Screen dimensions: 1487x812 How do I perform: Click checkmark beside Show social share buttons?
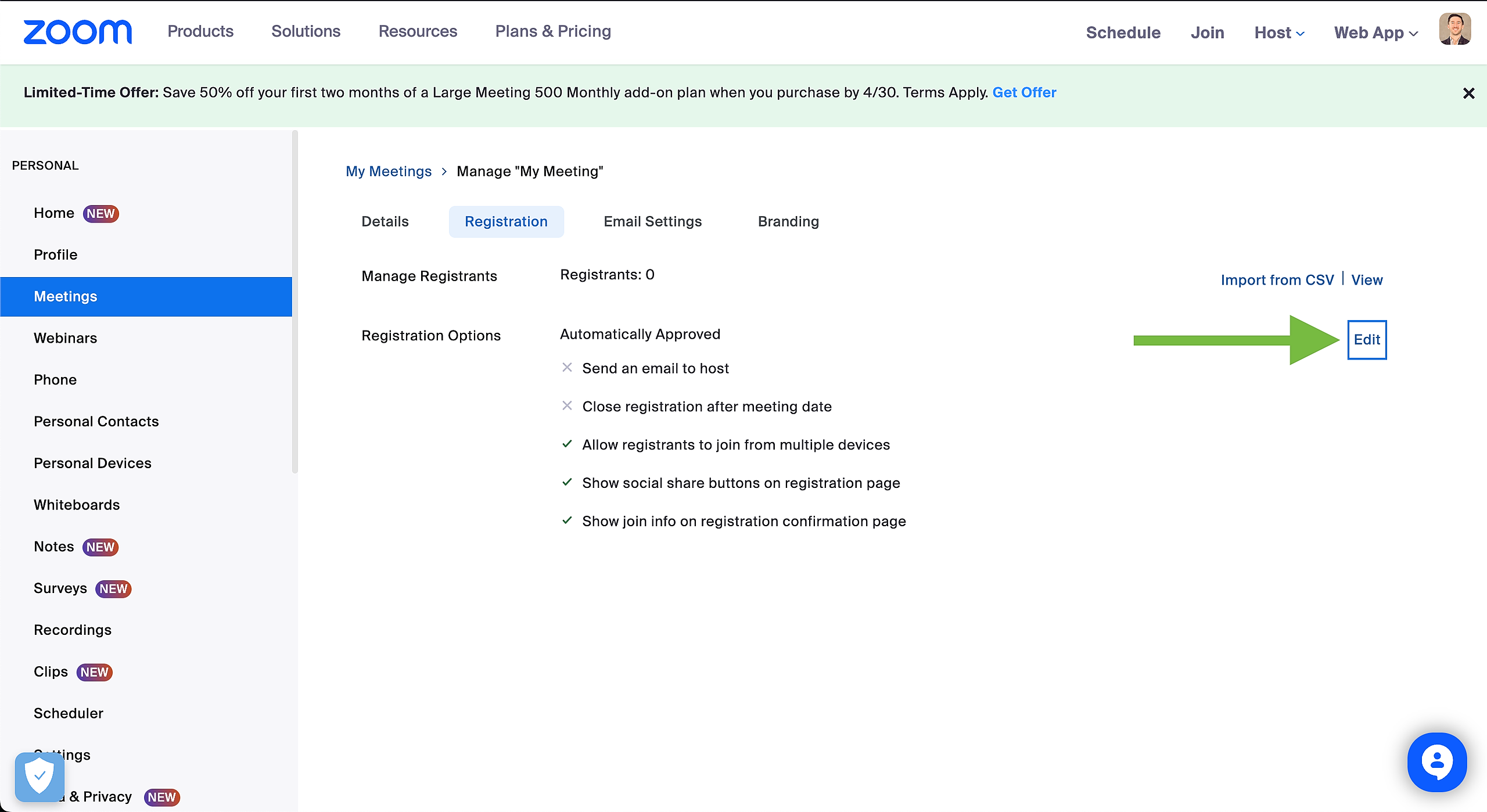(x=567, y=482)
